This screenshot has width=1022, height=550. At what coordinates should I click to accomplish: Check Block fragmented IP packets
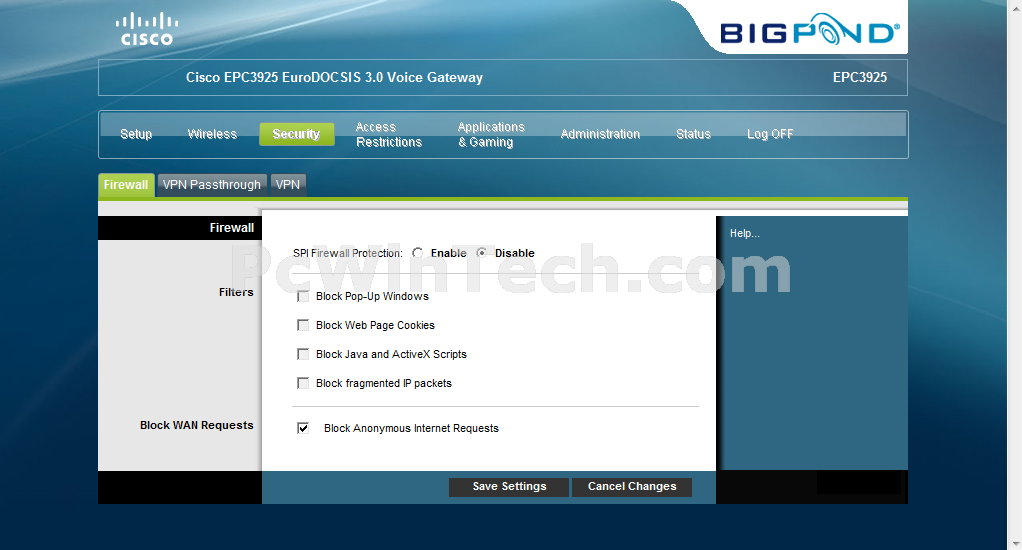pyautogui.click(x=303, y=383)
